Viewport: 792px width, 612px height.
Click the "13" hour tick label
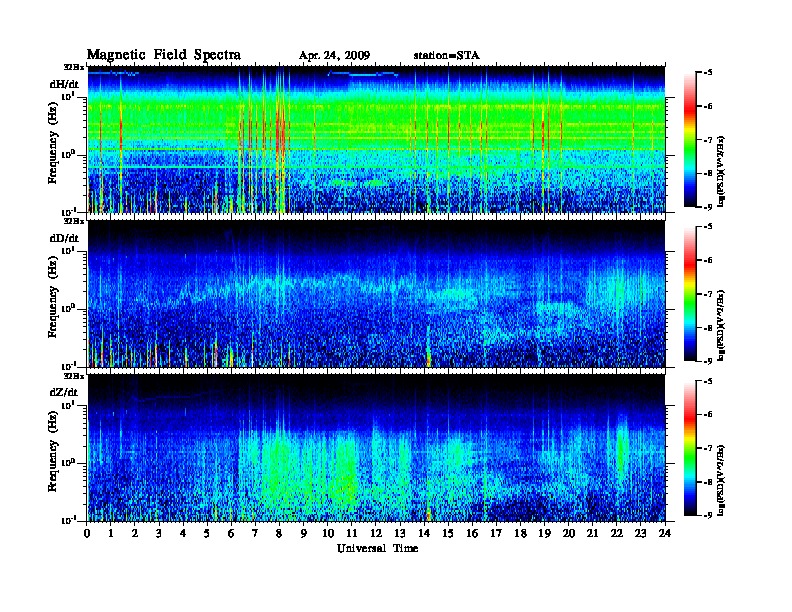[400, 534]
